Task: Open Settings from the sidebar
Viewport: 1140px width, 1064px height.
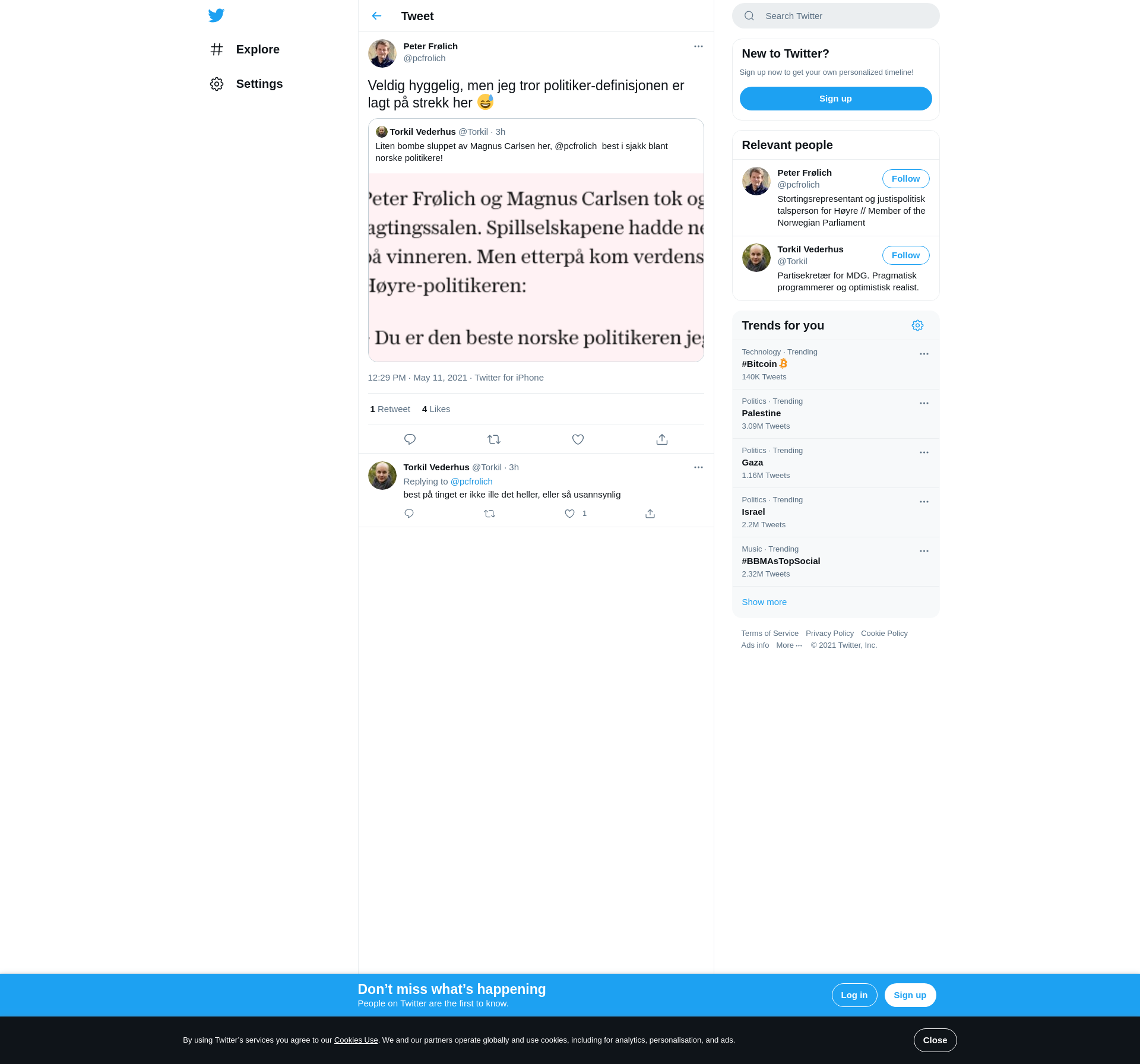Action: click(x=246, y=84)
